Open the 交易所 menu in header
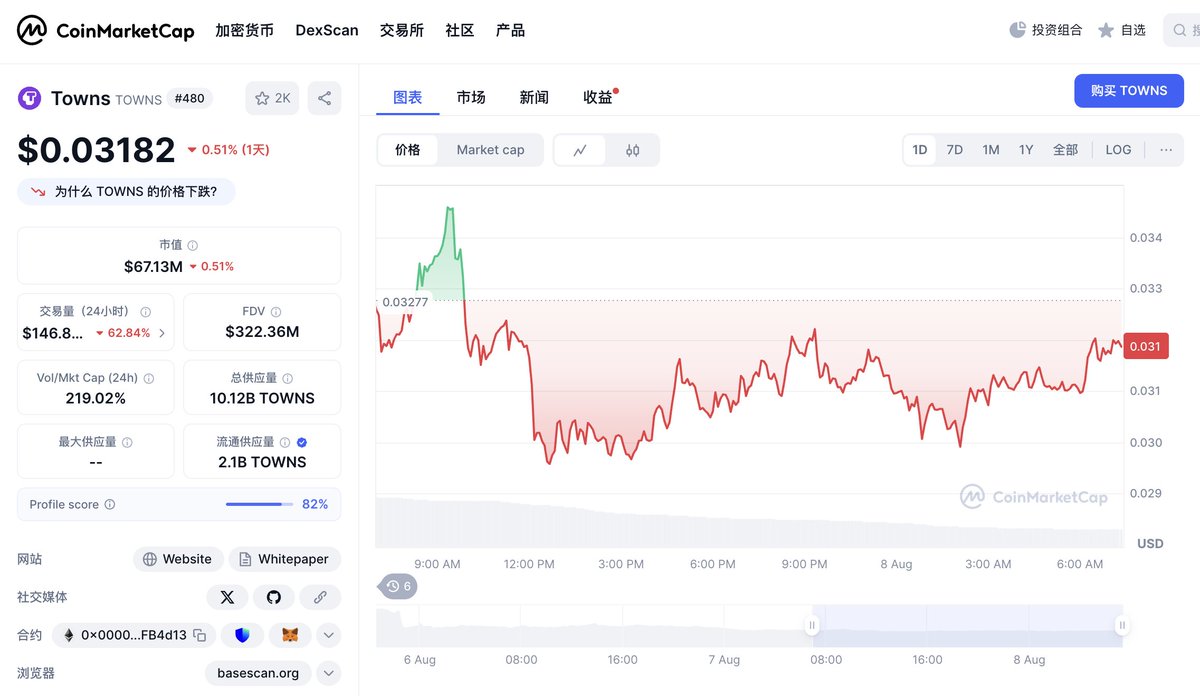The image size is (1200, 696). (x=402, y=30)
